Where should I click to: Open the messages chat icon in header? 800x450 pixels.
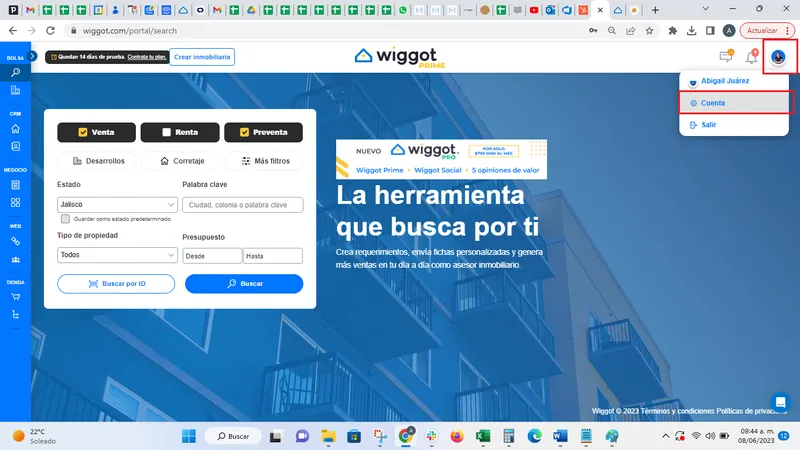[x=726, y=57]
